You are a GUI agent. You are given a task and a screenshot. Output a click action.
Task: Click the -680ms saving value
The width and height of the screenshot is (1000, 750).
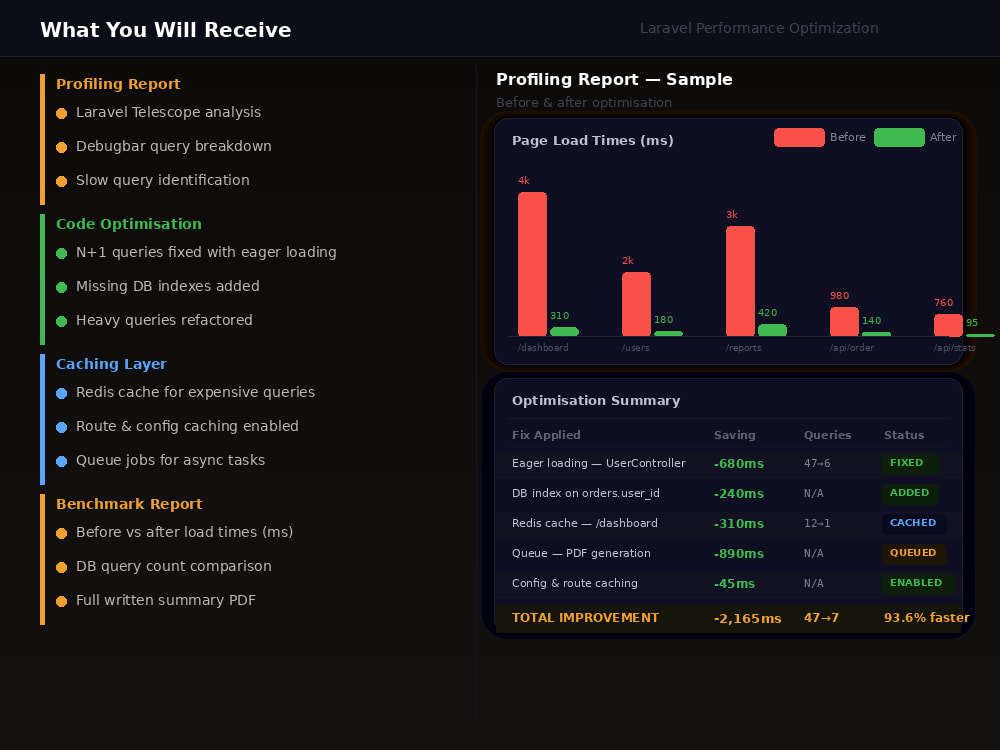point(739,464)
